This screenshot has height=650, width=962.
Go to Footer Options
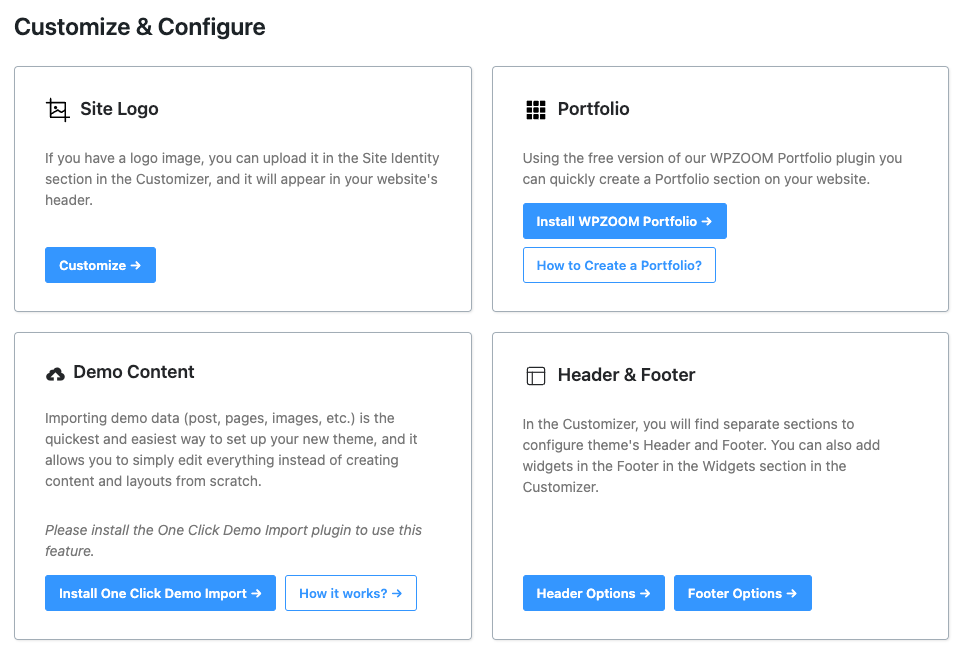(x=742, y=593)
